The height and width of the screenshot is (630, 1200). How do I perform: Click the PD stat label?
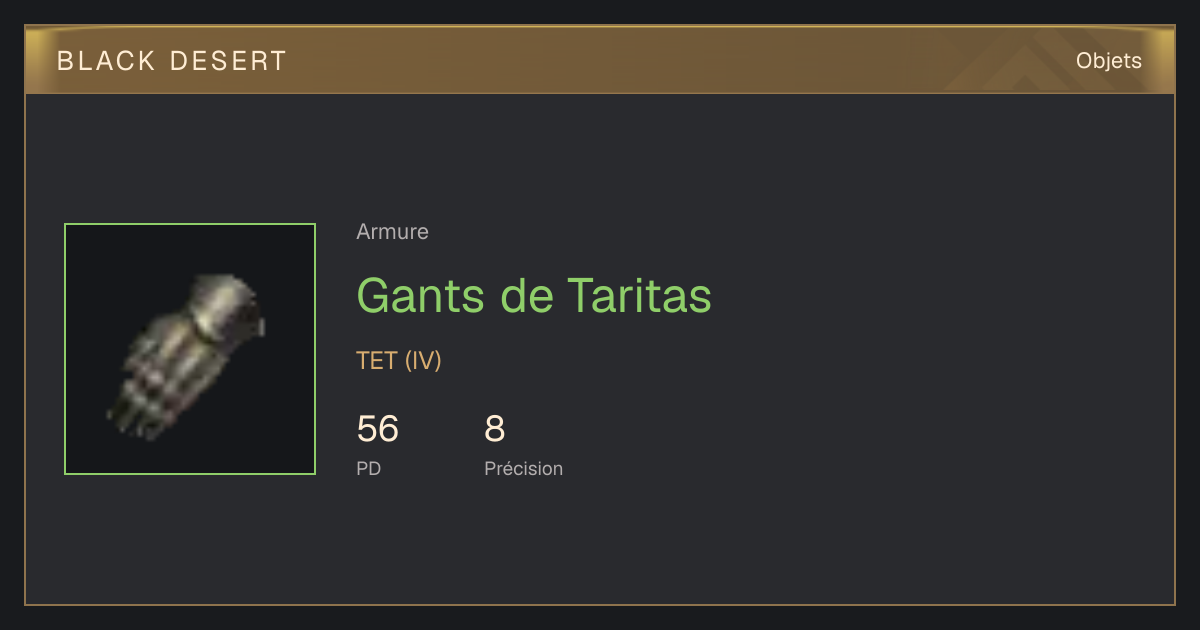coord(369,468)
